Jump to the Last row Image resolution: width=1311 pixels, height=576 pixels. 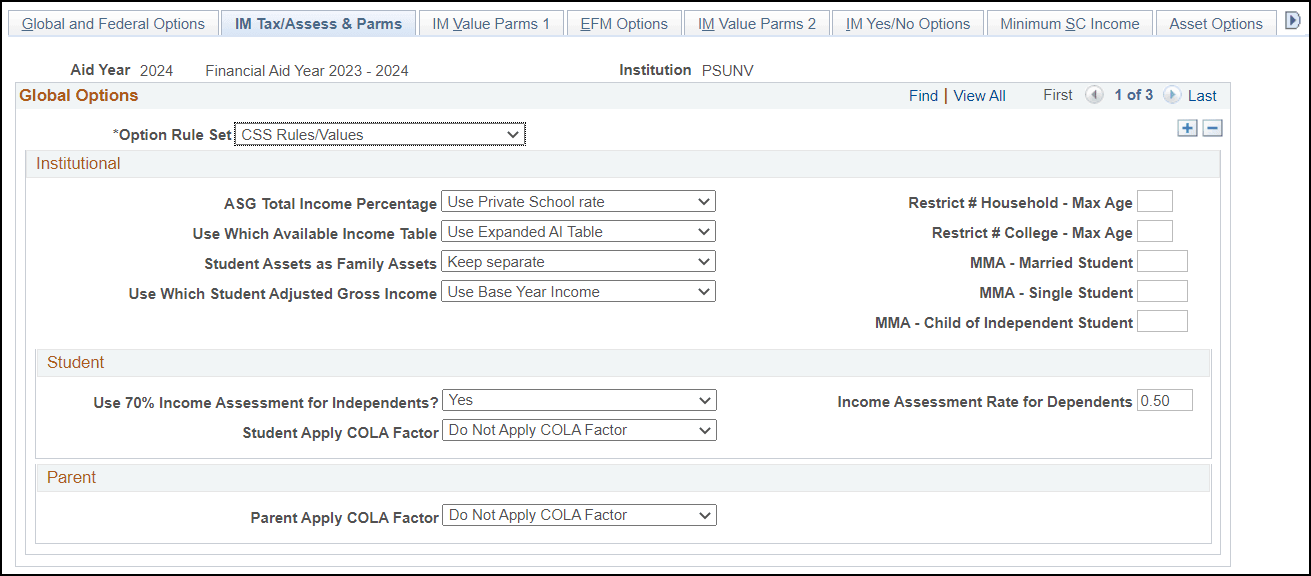point(1203,95)
